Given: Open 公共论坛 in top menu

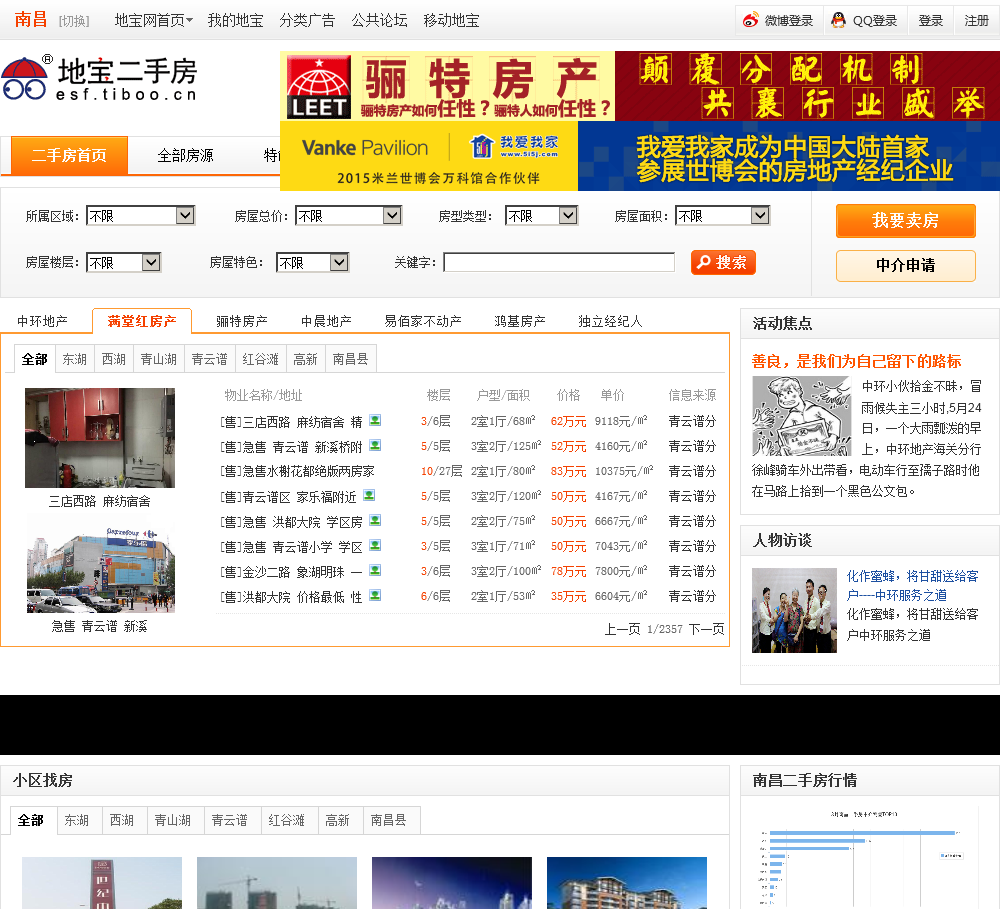Looking at the screenshot, I should (379, 20).
